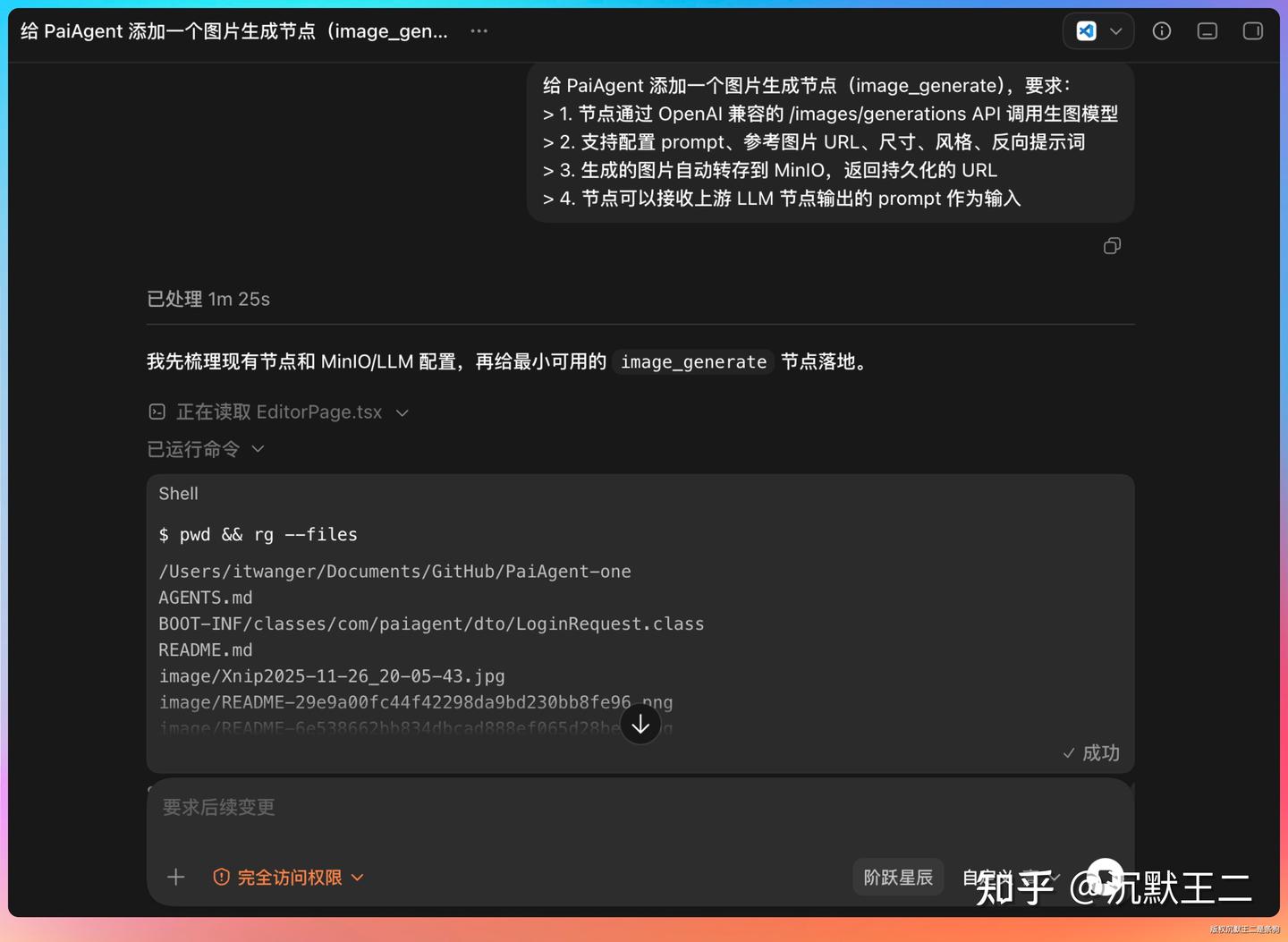The image size is (1288, 942).
Task: Expand the 正在读取 EditorPage.tsx chevron
Action: (402, 413)
